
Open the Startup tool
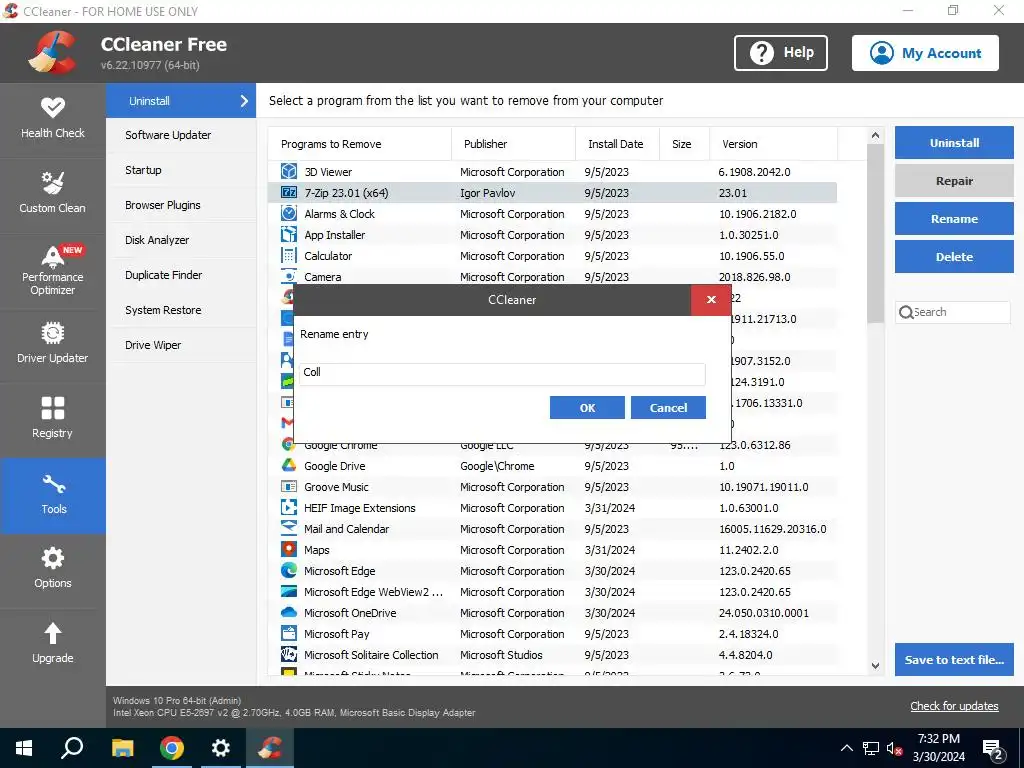181,170
